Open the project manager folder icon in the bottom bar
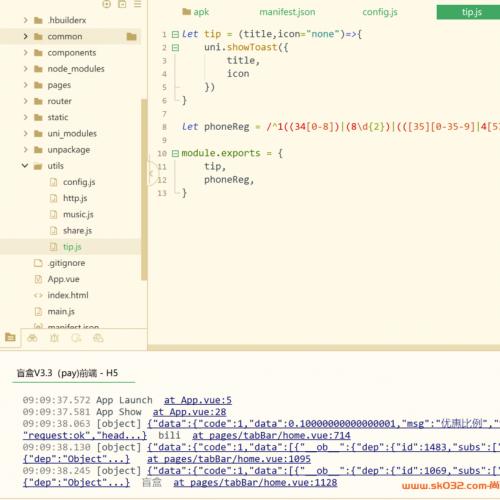Image resolution: width=500 pixels, height=500 pixels. tap(10, 337)
